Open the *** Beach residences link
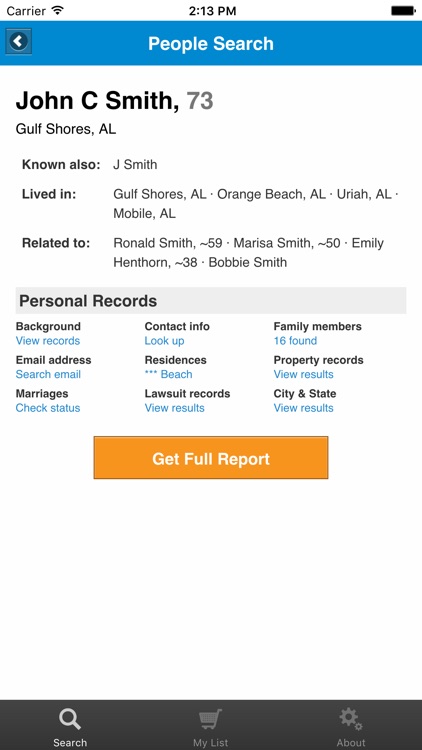 pos(168,374)
